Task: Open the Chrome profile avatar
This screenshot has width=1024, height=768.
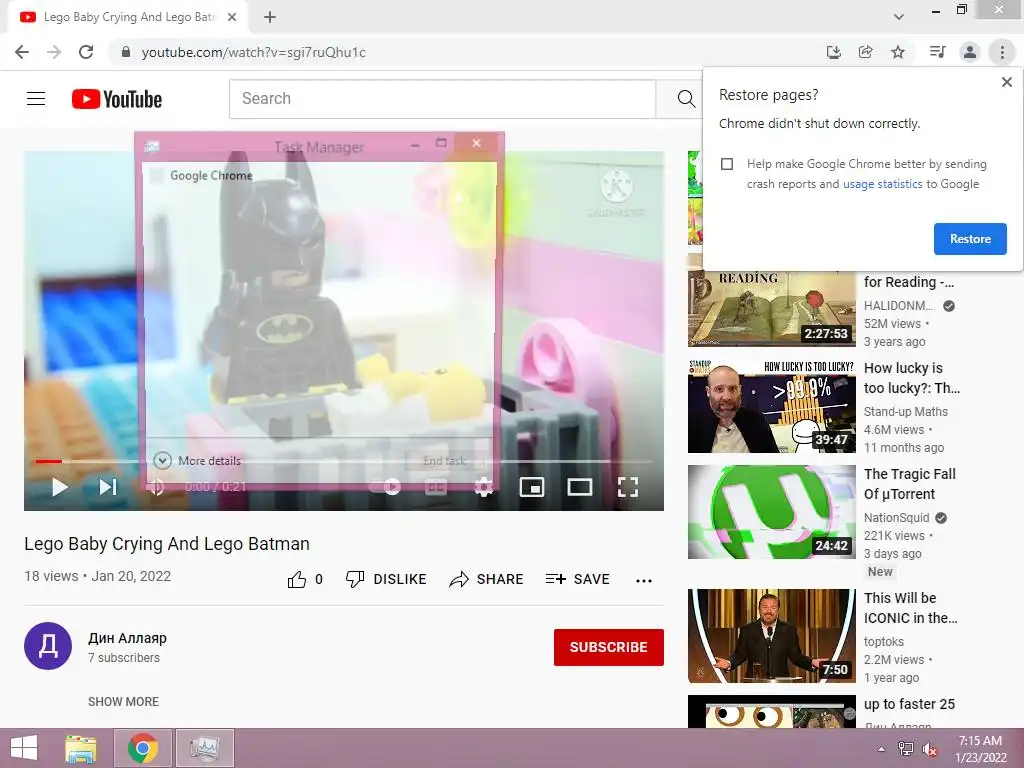Action: [970, 52]
